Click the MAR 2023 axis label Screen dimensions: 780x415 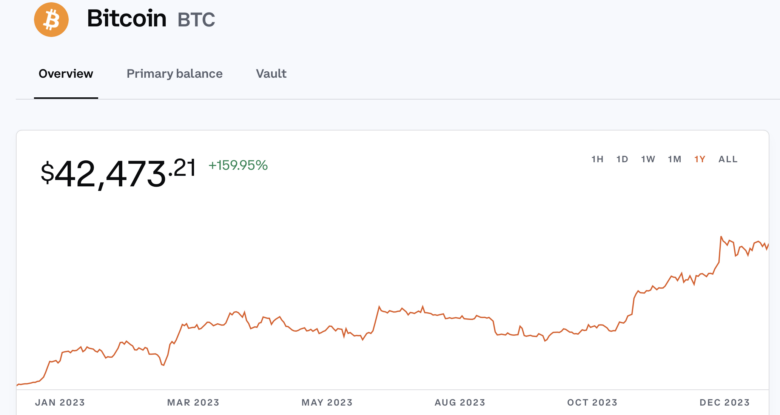[x=193, y=402]
